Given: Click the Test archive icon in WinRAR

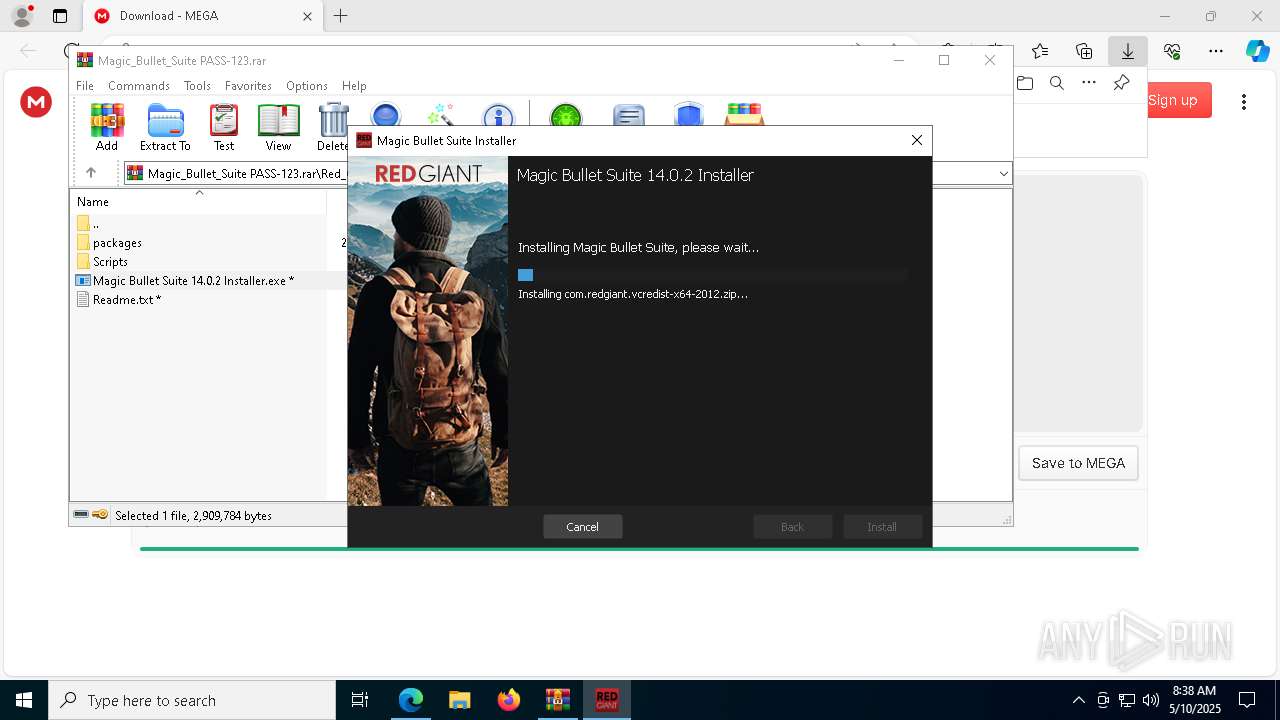Looking at the screenshot, I should [224, 120].
